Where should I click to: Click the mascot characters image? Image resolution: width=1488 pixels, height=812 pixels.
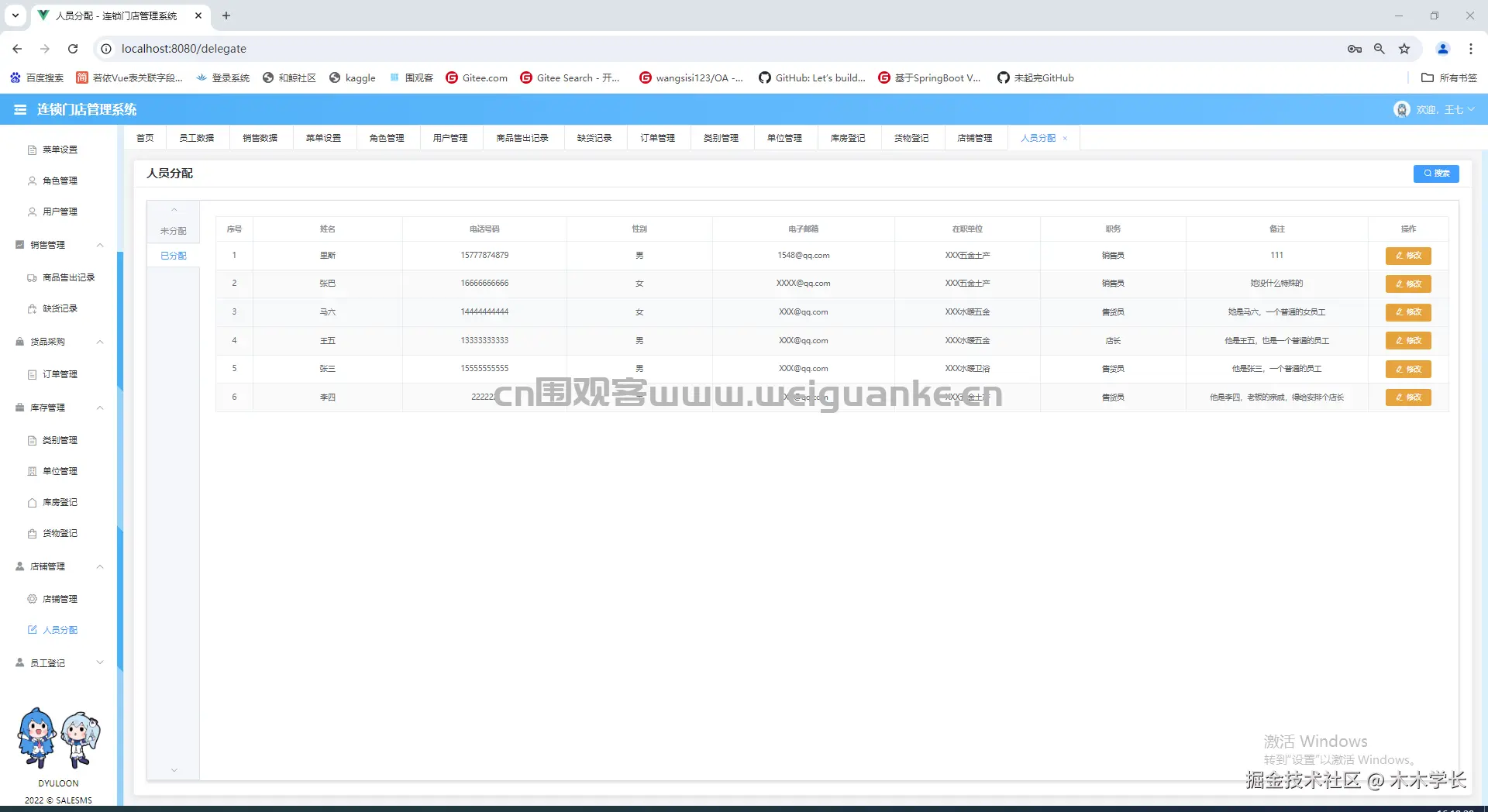coord(59,738)
